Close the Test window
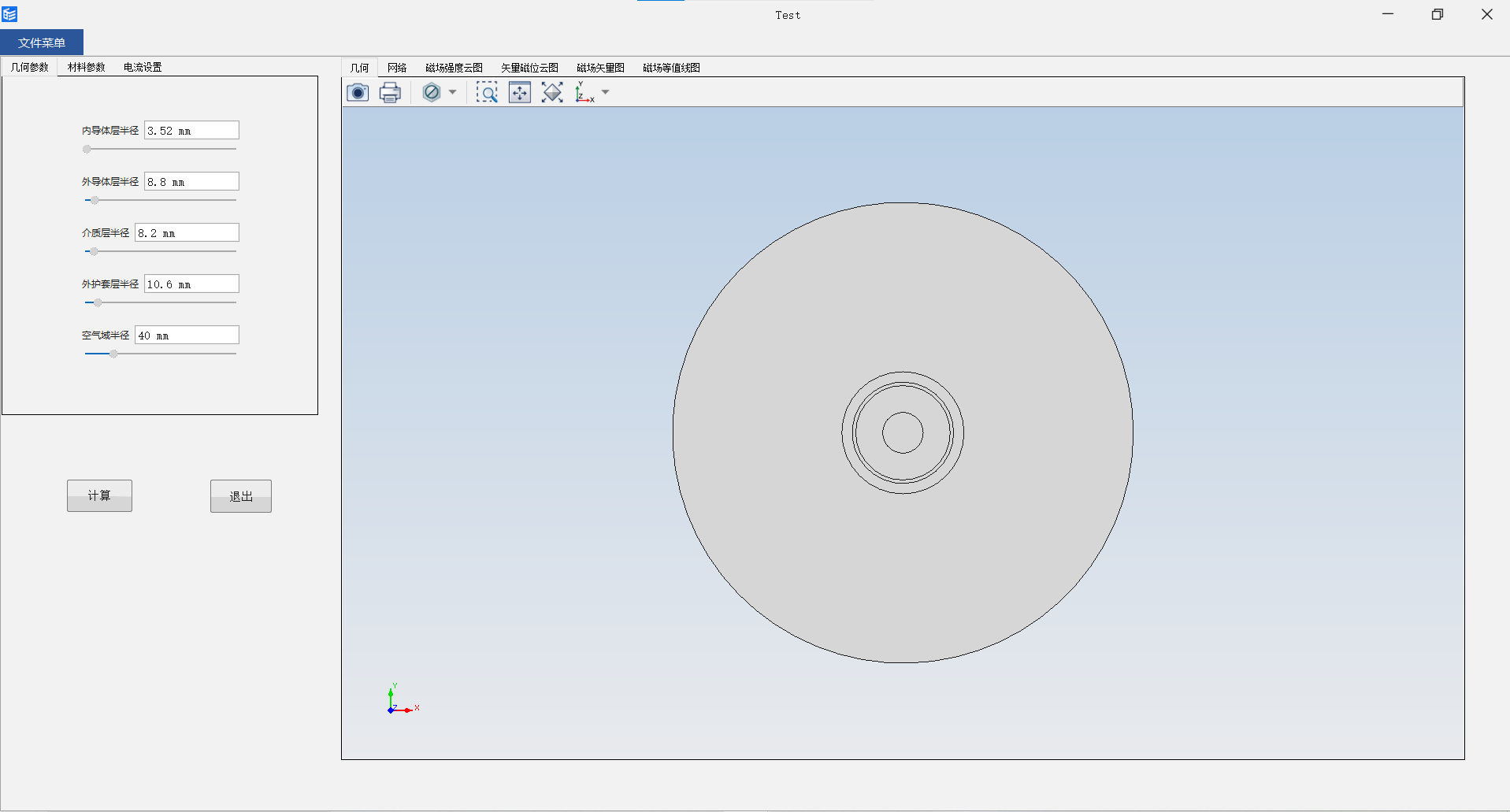The image size is (1510, 812). (x=1486, y=14)
